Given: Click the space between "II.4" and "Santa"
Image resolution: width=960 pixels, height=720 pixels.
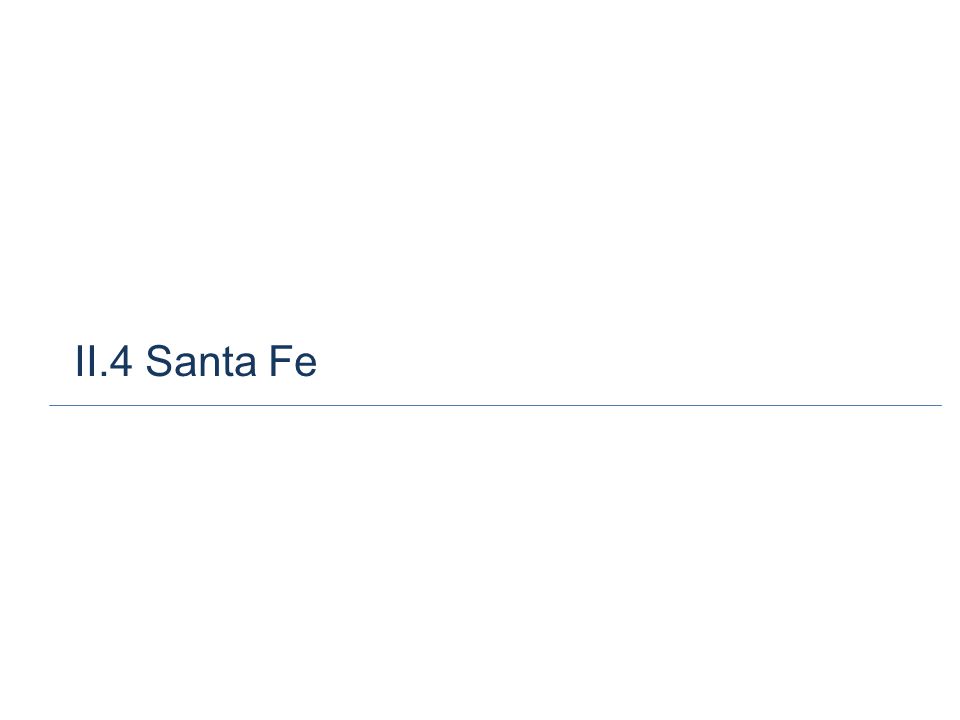Looking at the screenshot, I should point(139,361).
